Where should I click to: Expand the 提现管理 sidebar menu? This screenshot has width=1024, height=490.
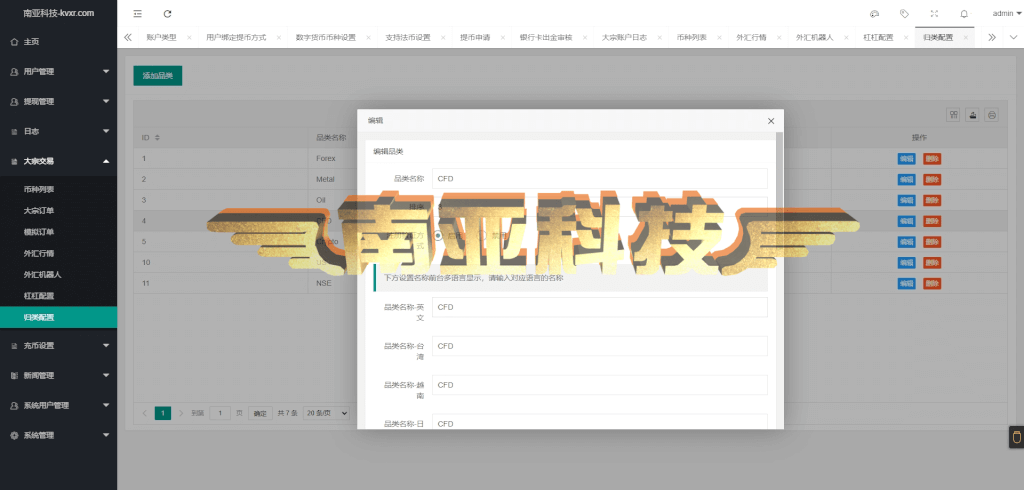[58, 102]
